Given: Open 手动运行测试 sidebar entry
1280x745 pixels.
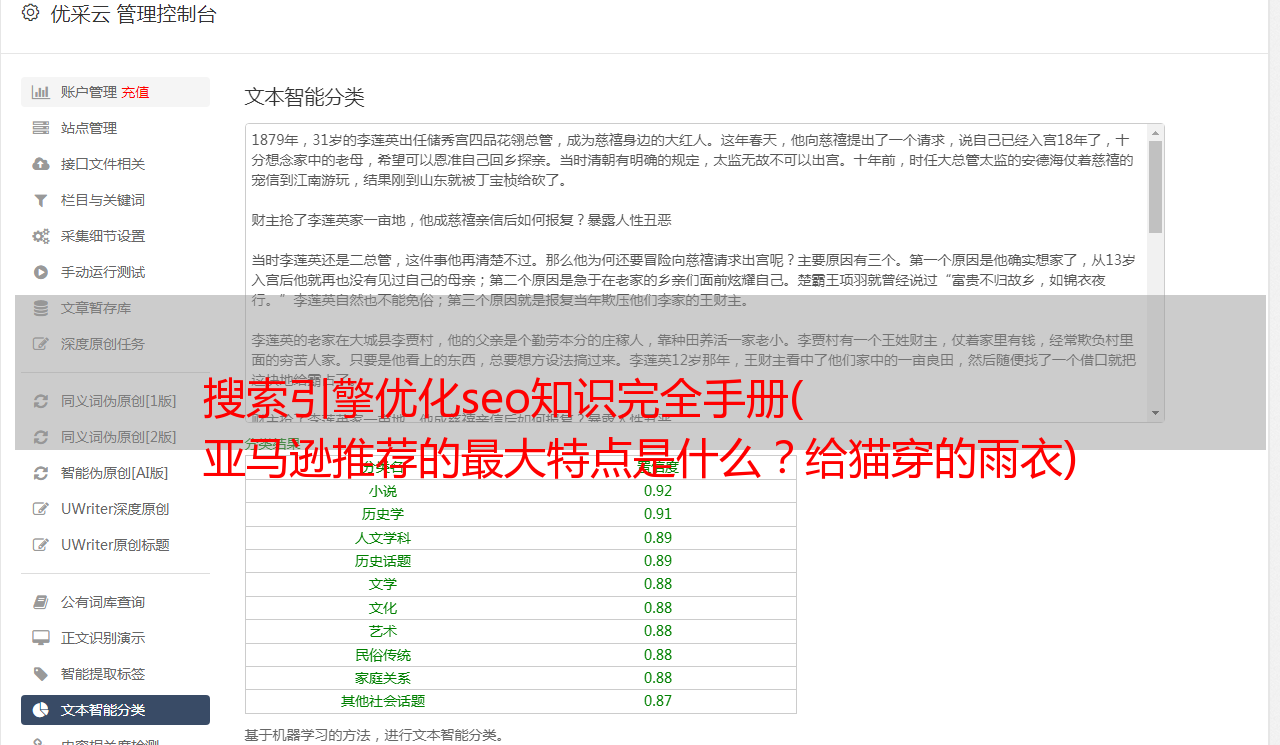Looking at the screenshot, I should tap(115, 272).
